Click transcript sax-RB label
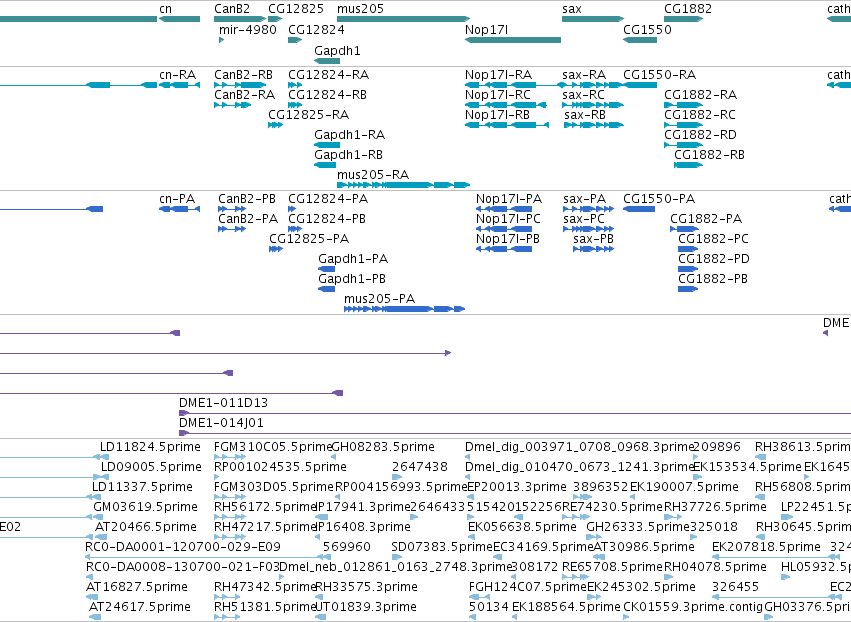 pyautogui.click(x=585, y=115)
